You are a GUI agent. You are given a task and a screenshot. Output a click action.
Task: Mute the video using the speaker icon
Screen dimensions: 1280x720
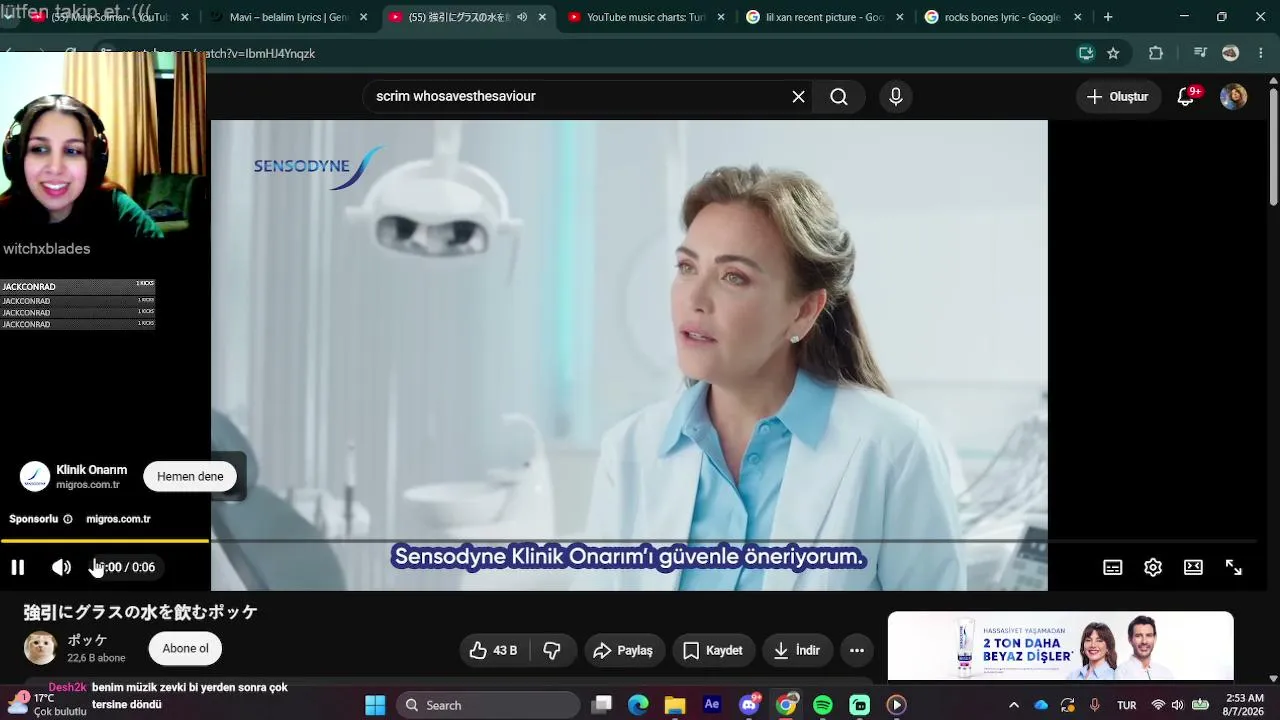coord(61,567)
